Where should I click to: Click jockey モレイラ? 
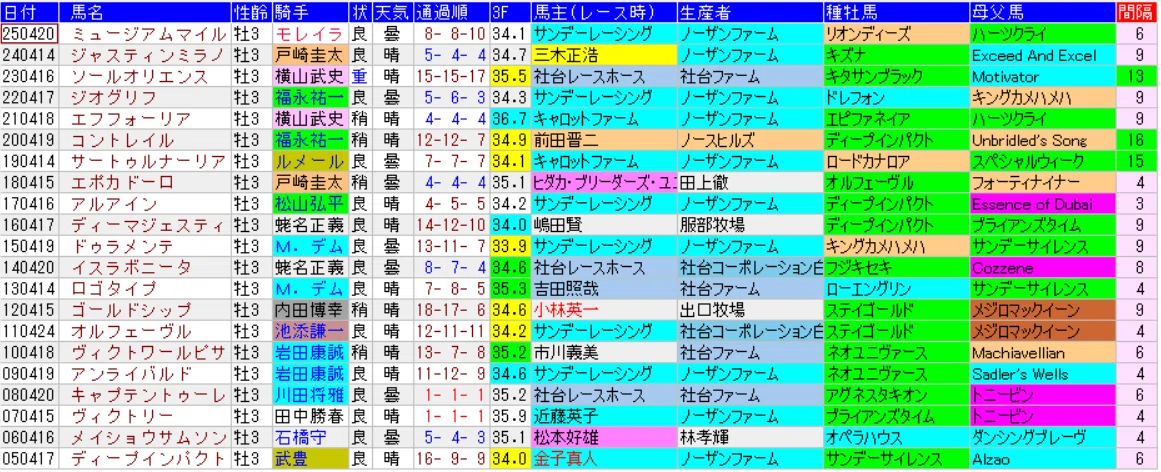[x=309, y=33]
